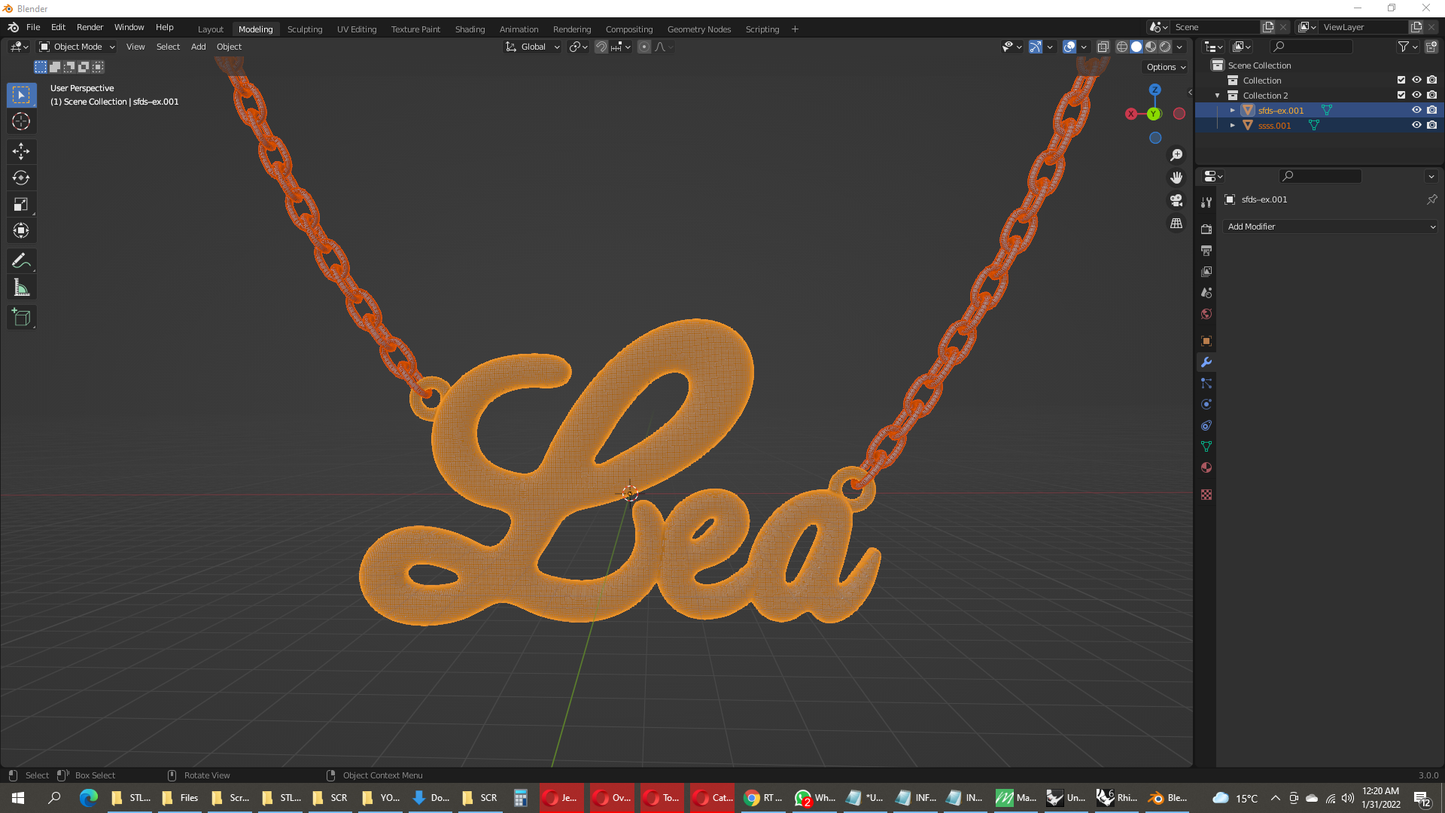Switch to the Sculpting workspace tab
The width and height of the screenshot is (1445, 813).
(305, 28)
